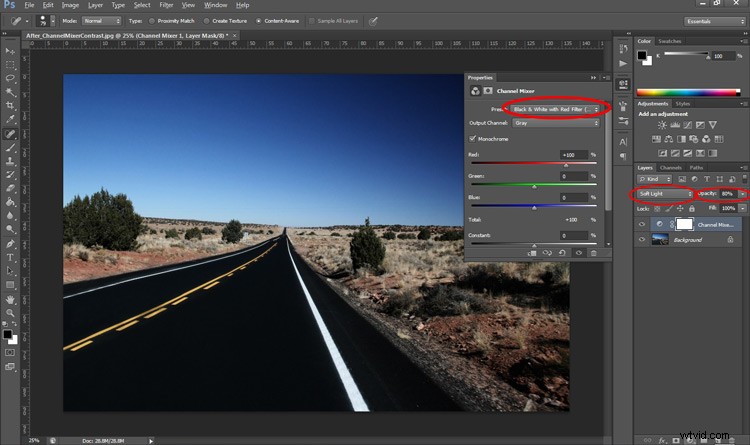Open the brush Mode Normal dropdown

click(x=101, y=21)
